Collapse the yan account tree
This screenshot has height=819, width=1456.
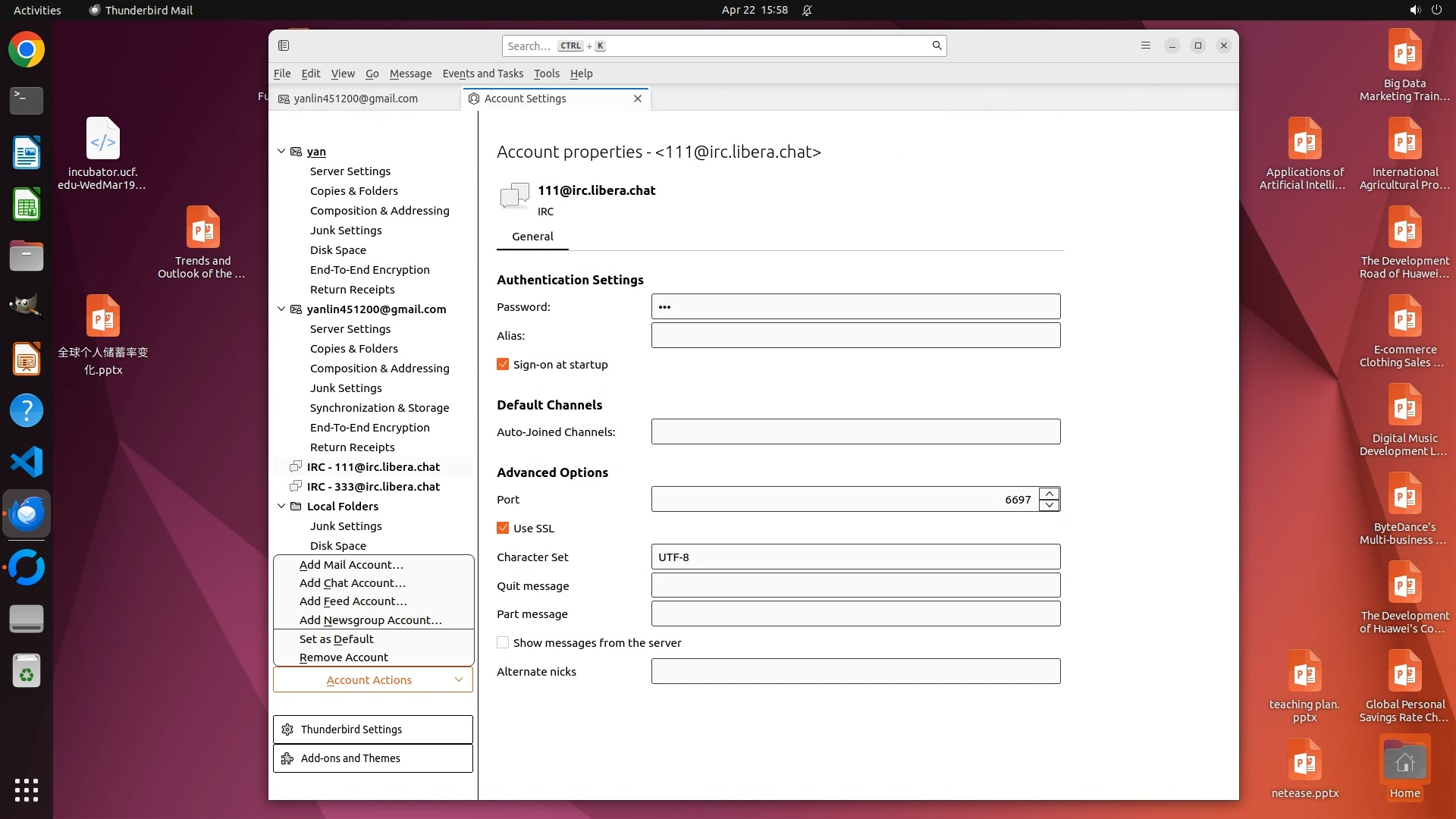(x=281, y=152)
